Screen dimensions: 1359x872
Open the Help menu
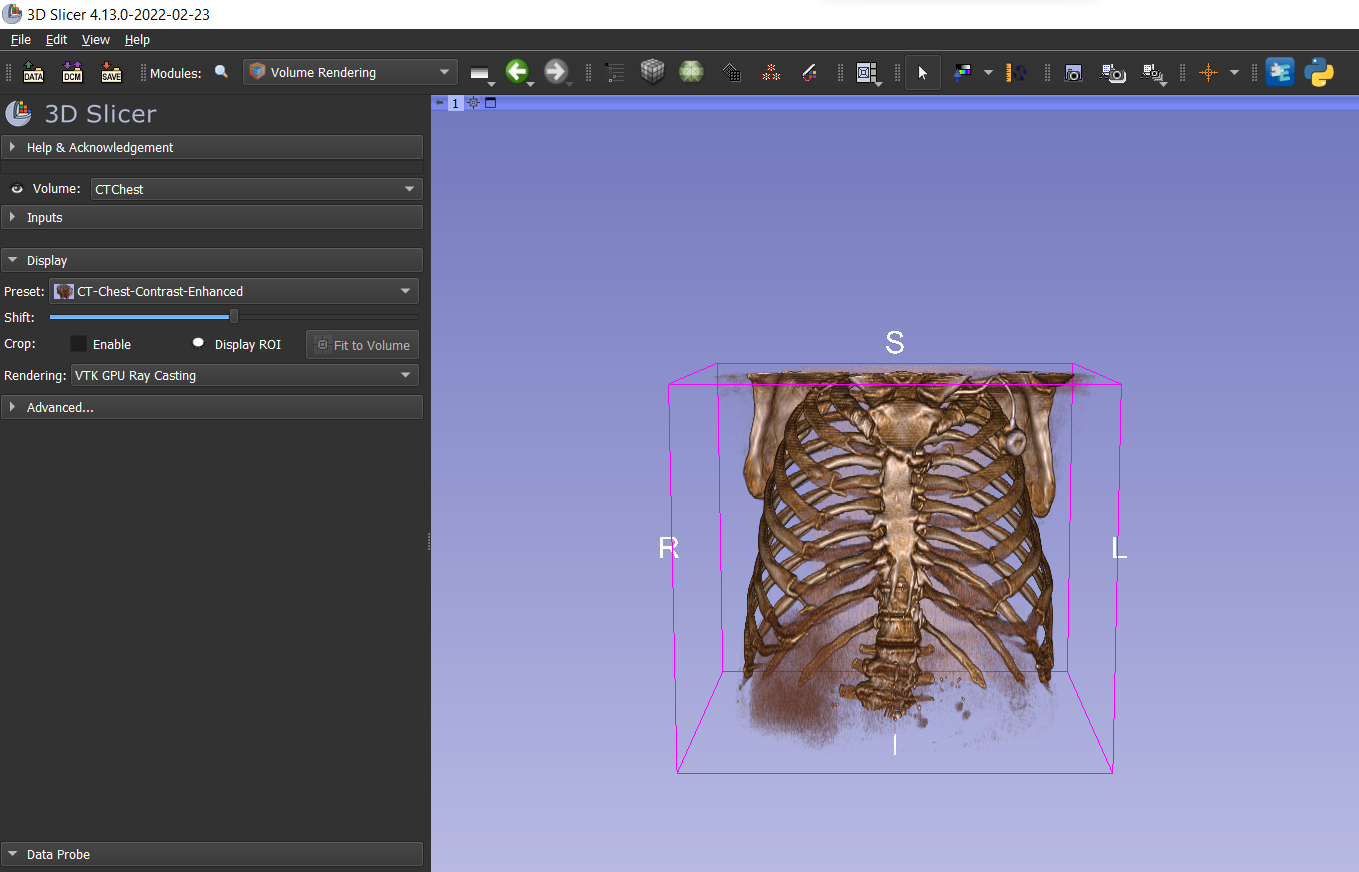138,40
